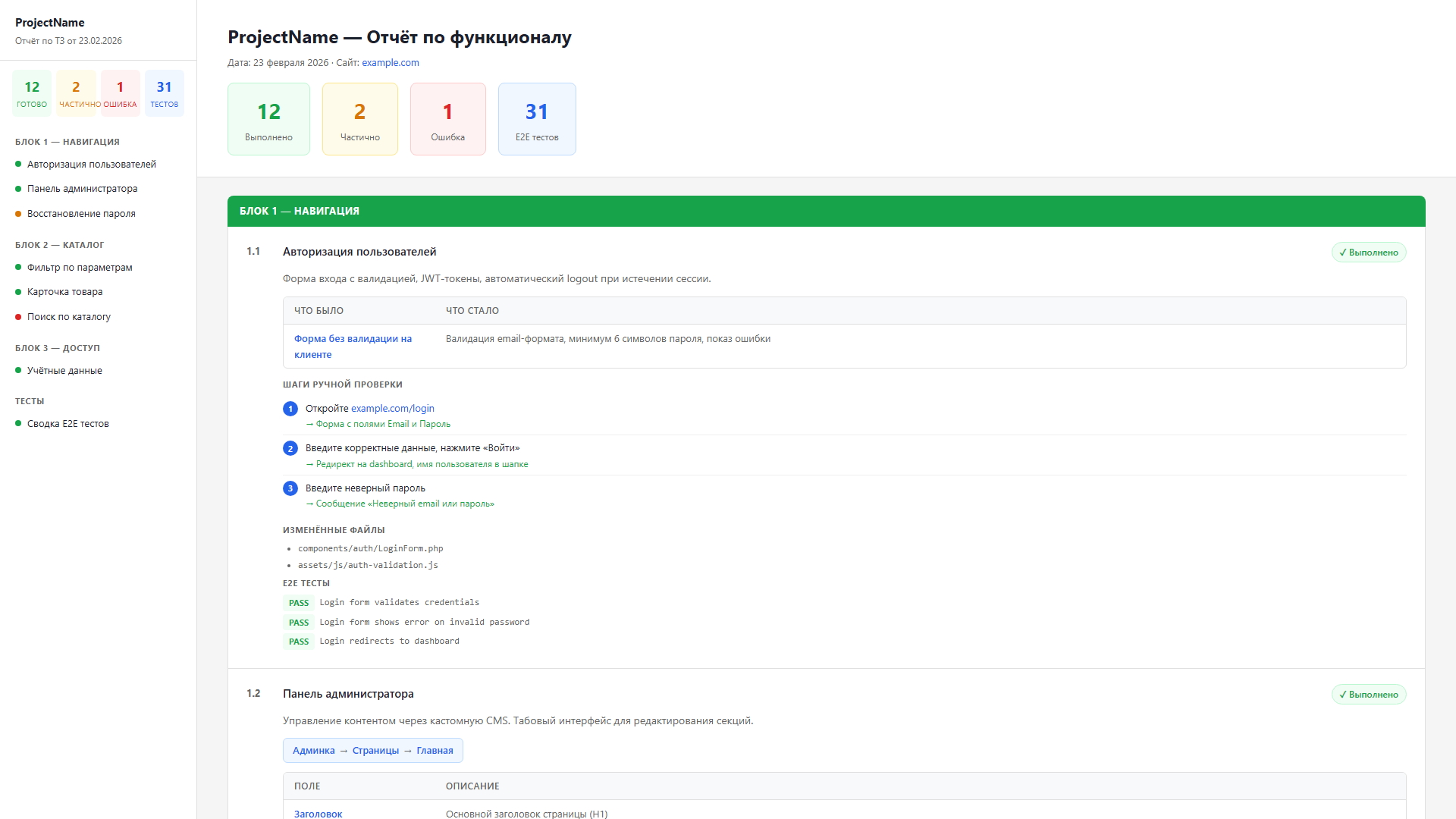Click 'Админка → Страницы → Главная' breadcrumb
Image resolution: width=1456 pixels, height=819 pixels.
[x=372, y=751]
